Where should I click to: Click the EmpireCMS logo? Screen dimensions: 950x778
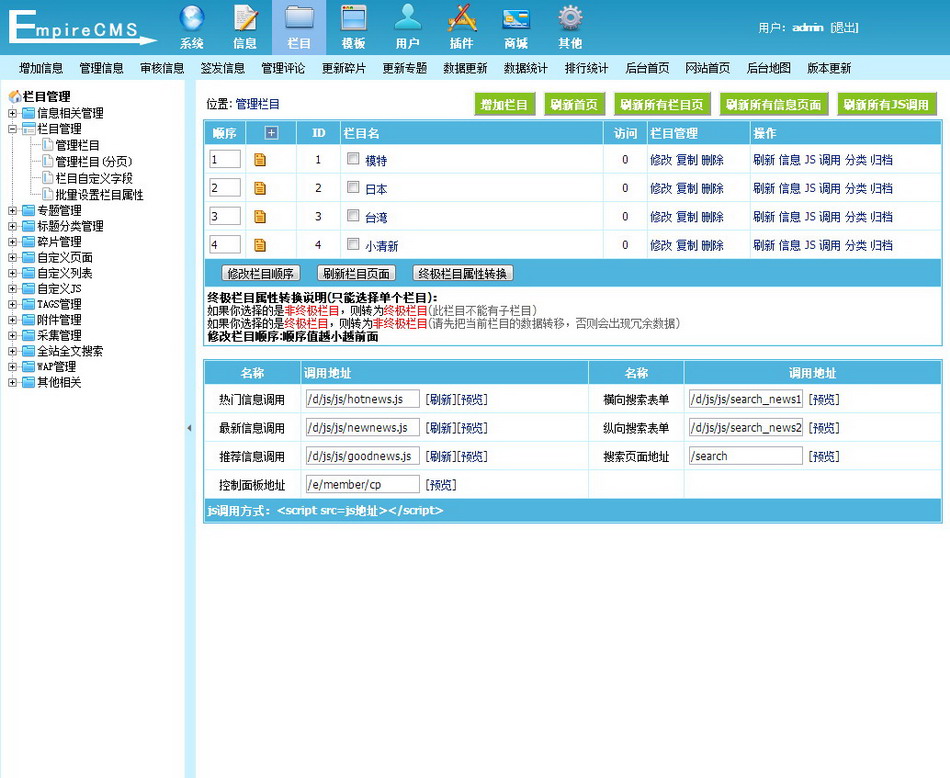pyautogui.click(x=81, y=28)
